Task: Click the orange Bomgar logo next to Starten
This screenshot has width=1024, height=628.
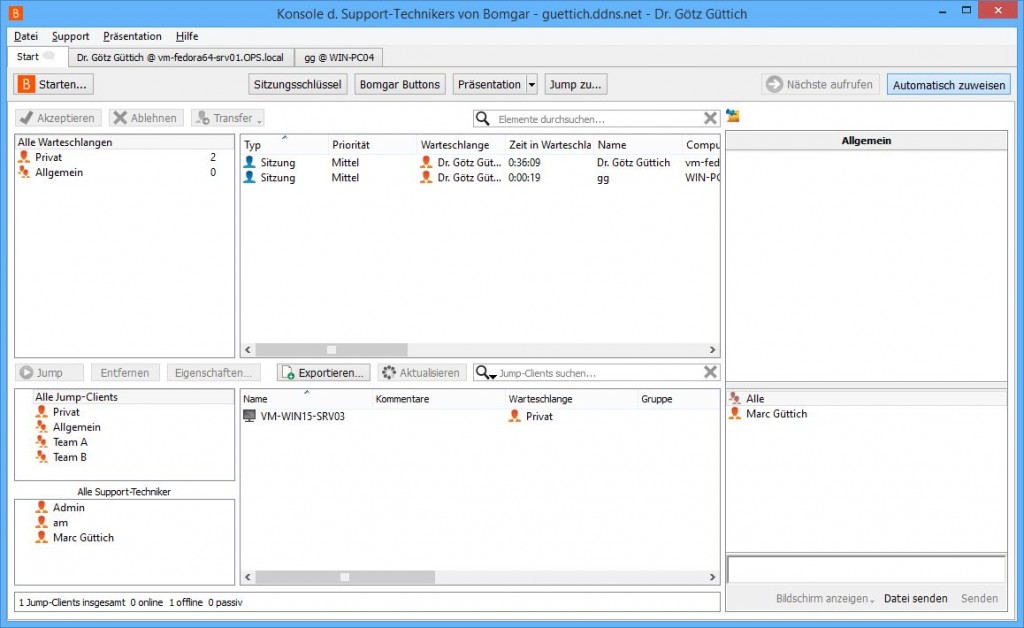Action: (x=25, y=84)
